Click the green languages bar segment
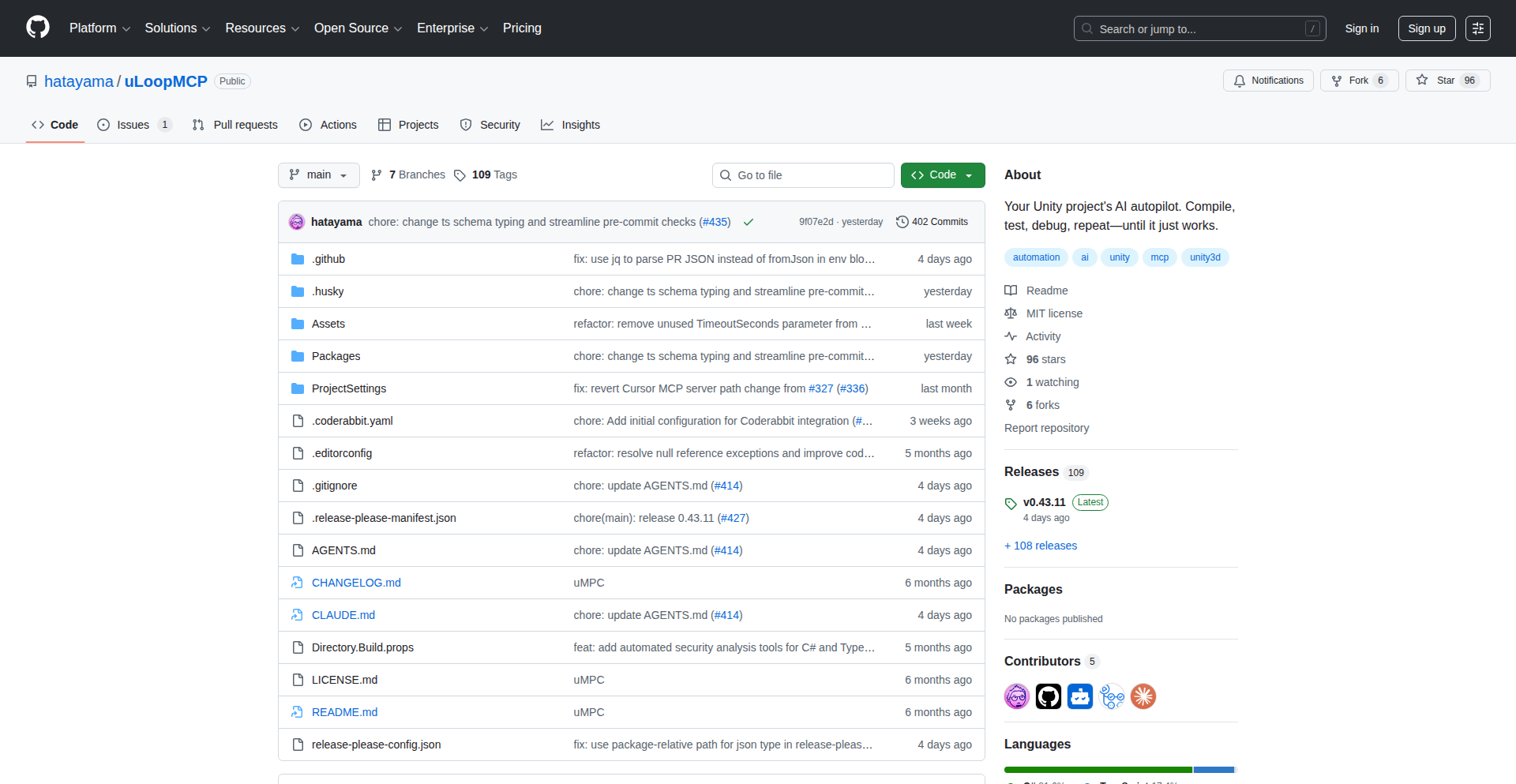This screenshot has height=784, width=1516. 1098,770
